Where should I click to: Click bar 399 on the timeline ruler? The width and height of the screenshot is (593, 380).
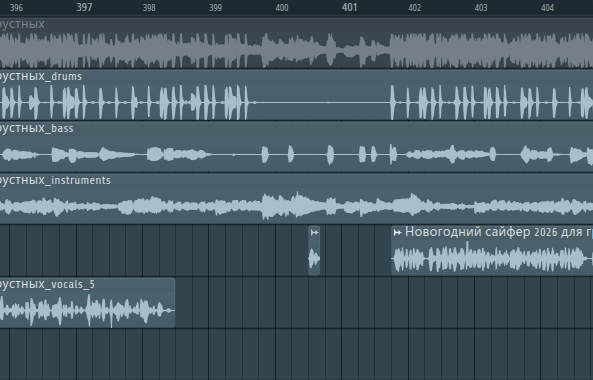pos(216,8)
